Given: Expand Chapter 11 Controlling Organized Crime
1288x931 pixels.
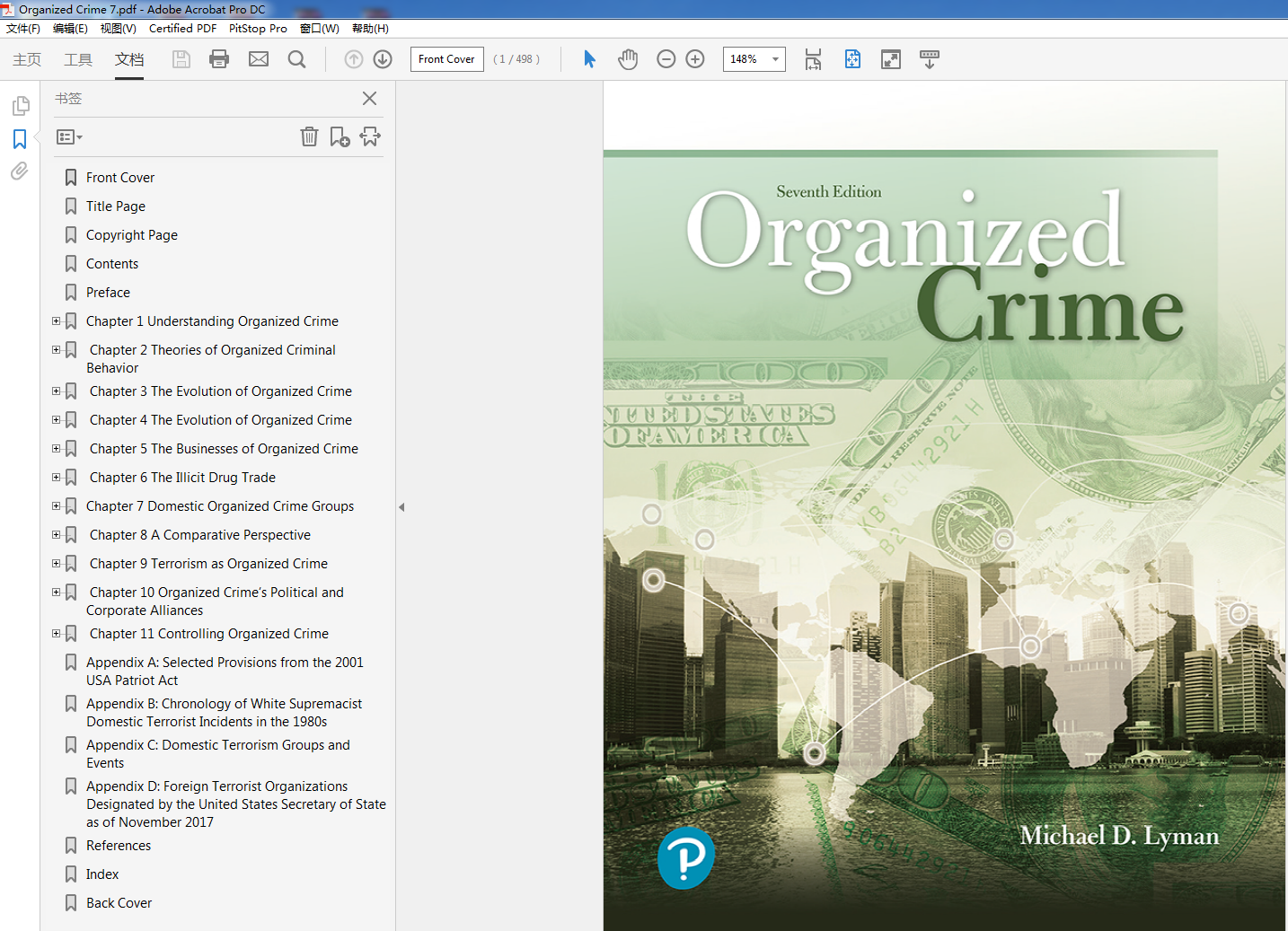Looking at the screenshot, I should [56, 633].
